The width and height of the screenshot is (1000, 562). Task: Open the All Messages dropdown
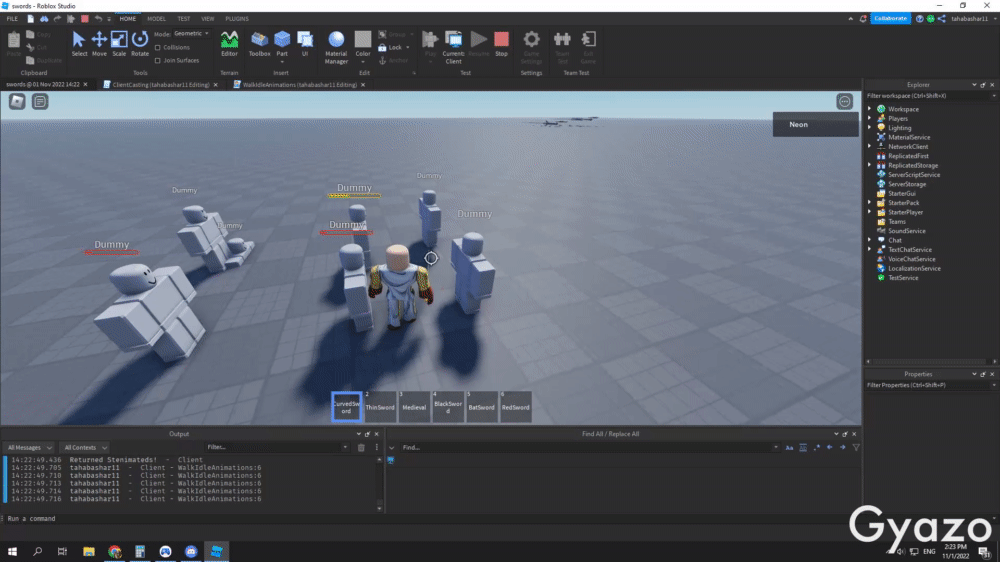tap(29, 447)
